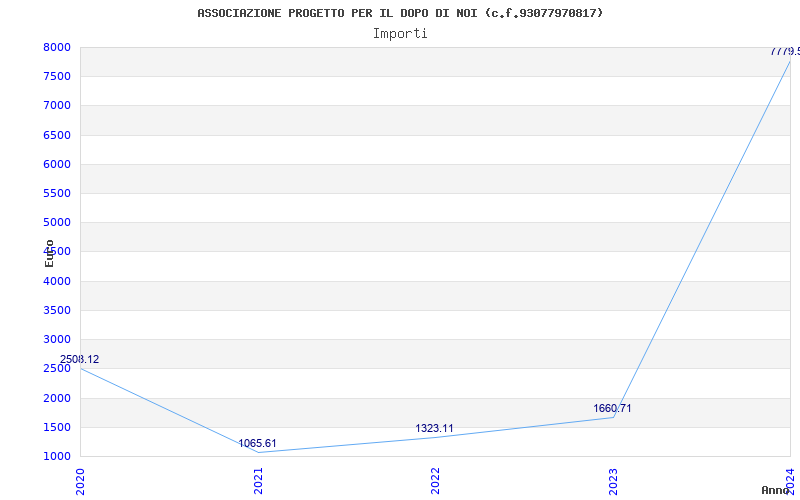
Task: Click the 6000 y-axis value
Action: pos(57,164)
